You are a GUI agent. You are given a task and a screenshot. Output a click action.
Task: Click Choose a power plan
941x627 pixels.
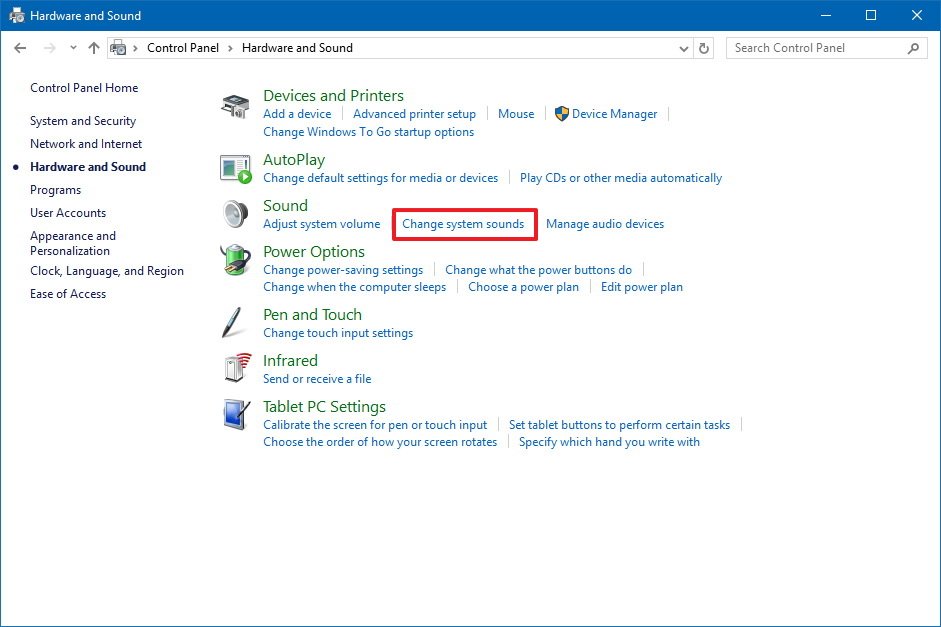(x=523, y=287)
